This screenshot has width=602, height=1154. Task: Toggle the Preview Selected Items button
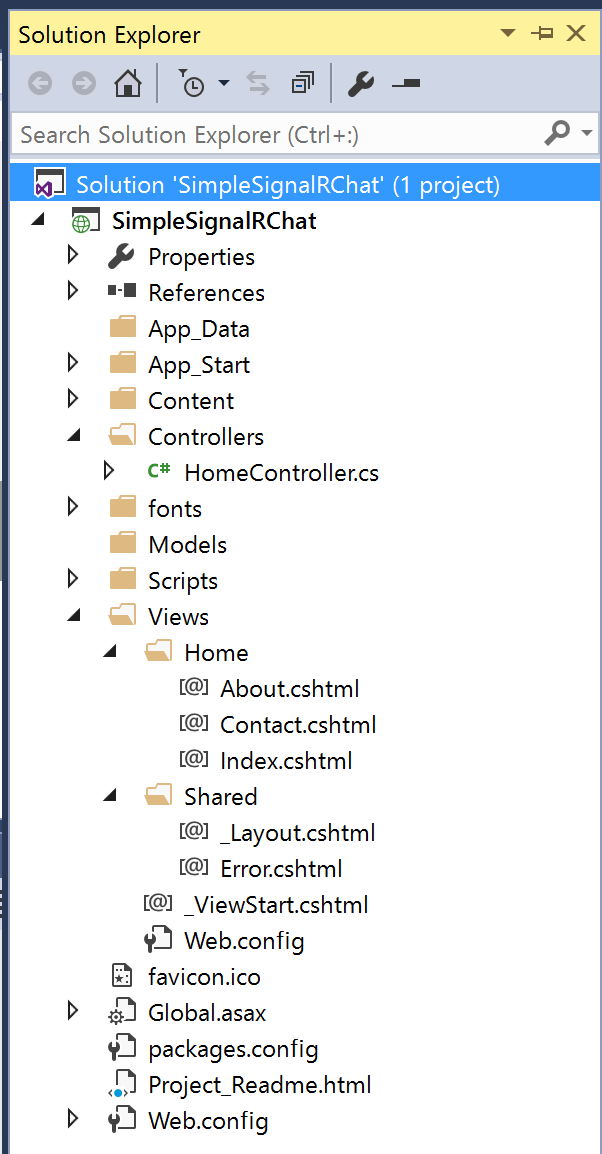pos(406,83)
